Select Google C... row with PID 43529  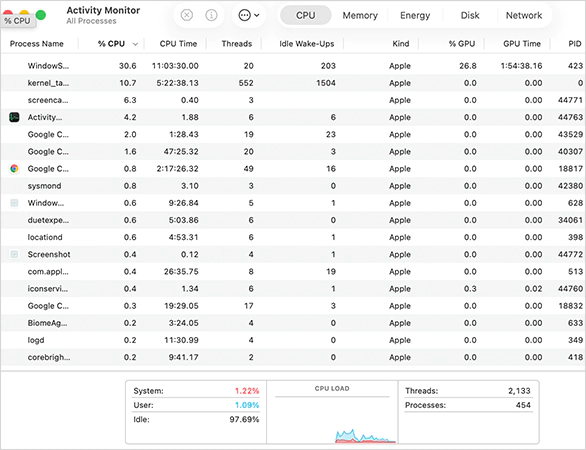293,134
